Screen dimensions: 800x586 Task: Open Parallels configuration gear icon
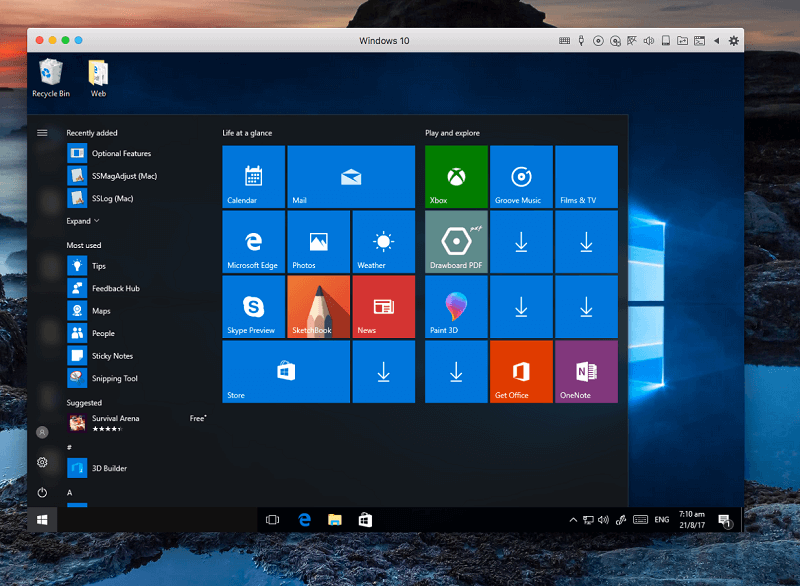734,41
